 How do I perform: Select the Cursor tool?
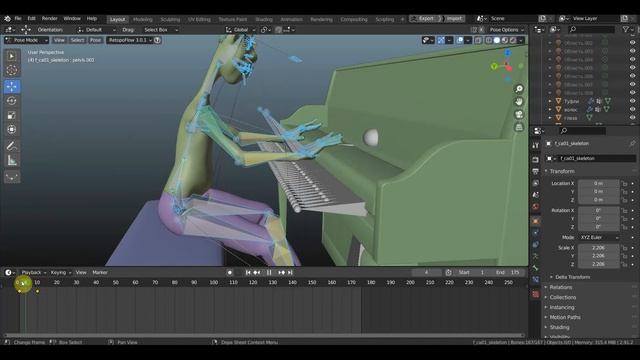tap(12, 70)
